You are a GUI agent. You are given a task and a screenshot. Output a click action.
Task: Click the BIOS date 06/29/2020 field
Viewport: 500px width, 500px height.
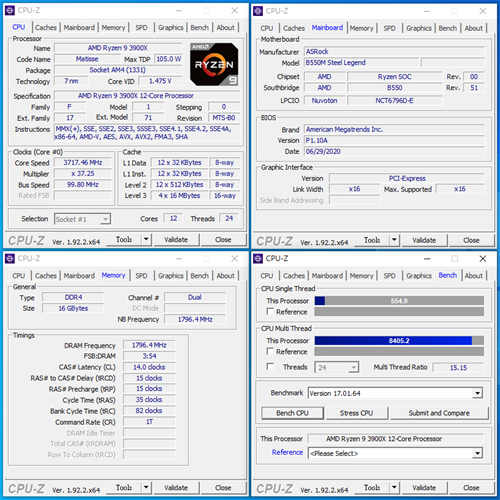pos(394,151)
